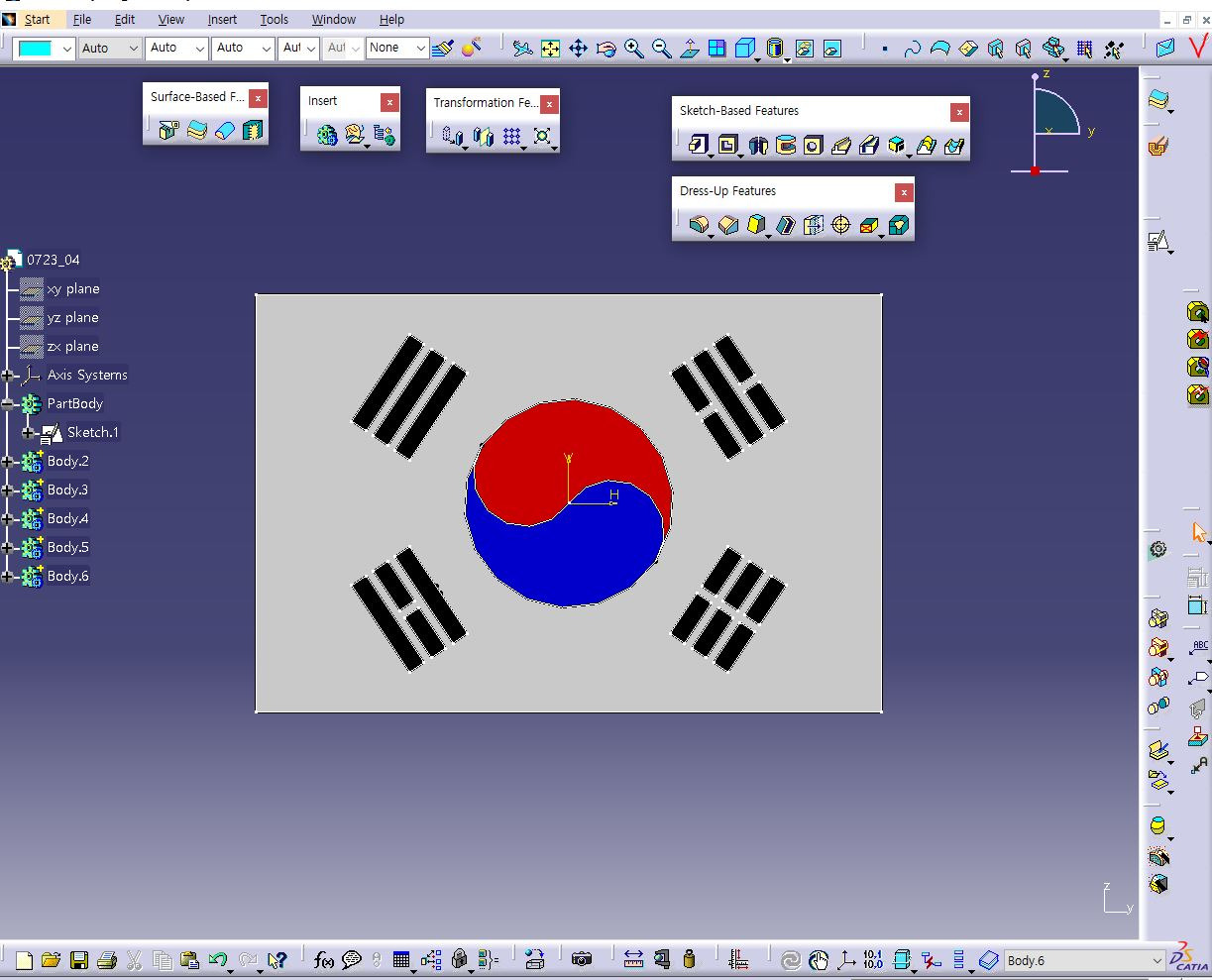The image size is (1212, 980).
Task: Select the Edge Fillet tool in Dress-Up Features
Action: [699, 225]
